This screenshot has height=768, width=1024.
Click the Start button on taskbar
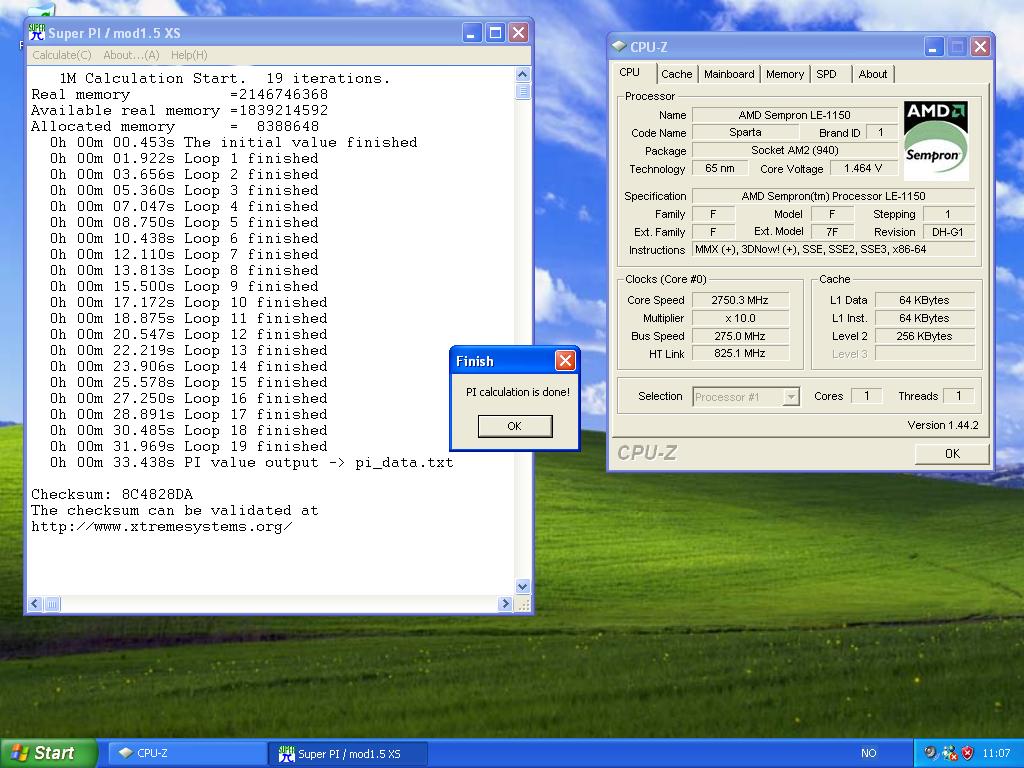pos(48,753)
